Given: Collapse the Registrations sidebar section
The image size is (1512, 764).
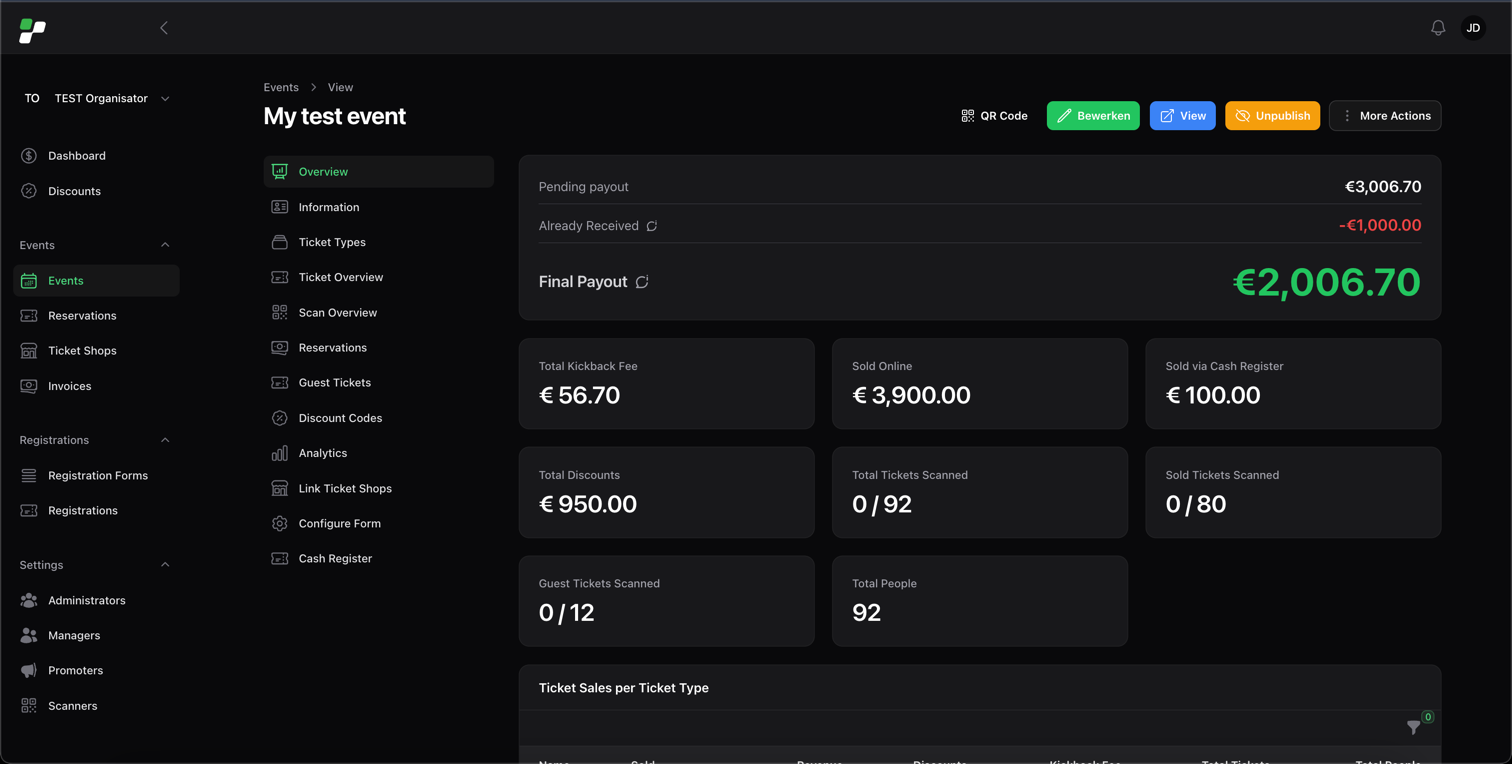Looking at the screenshot, I should pyautogui.click(x=165, y=440).
